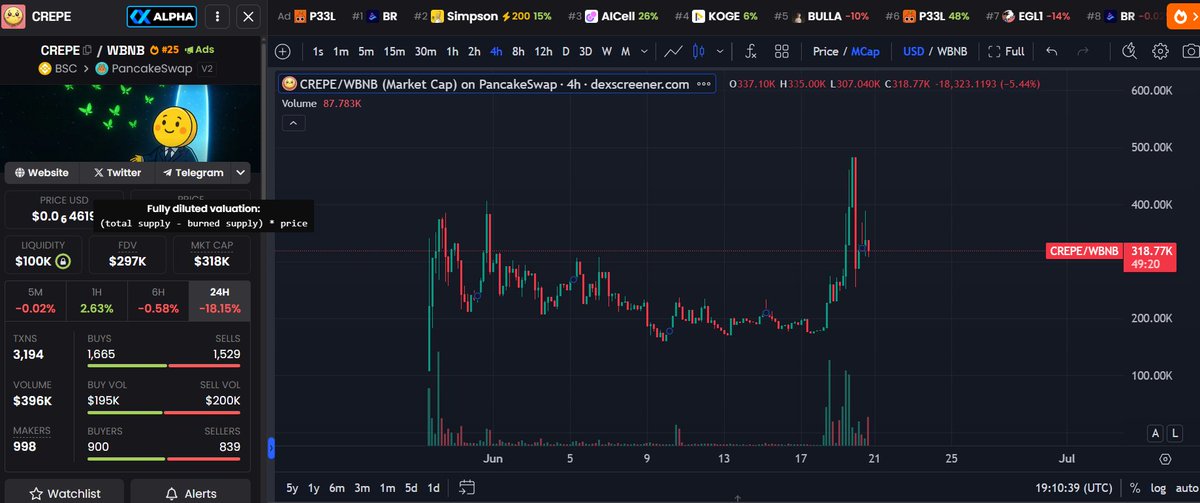Collapse the indicator legend chevron
This screenshot has width=1200, height=503.
click(295, 122)
